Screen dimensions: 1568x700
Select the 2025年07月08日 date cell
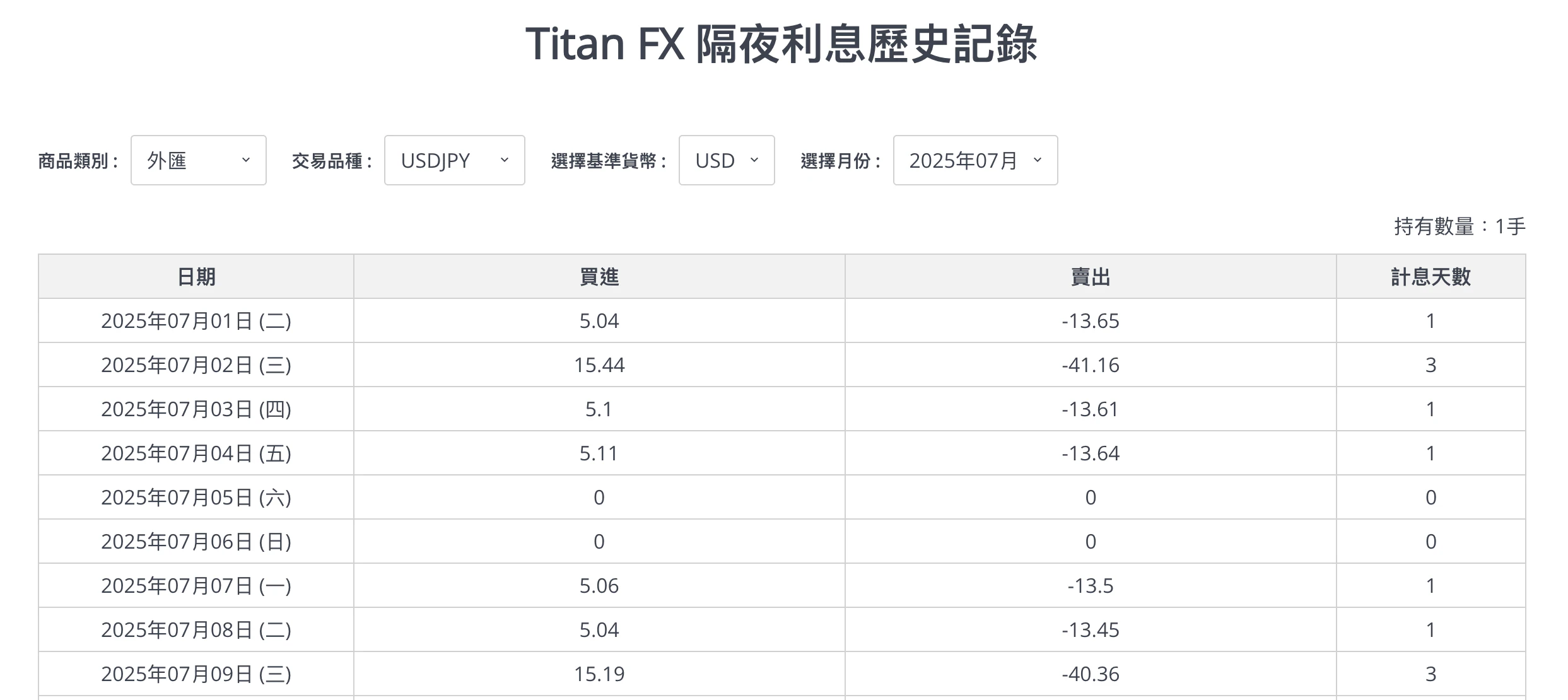click(196, 630)
